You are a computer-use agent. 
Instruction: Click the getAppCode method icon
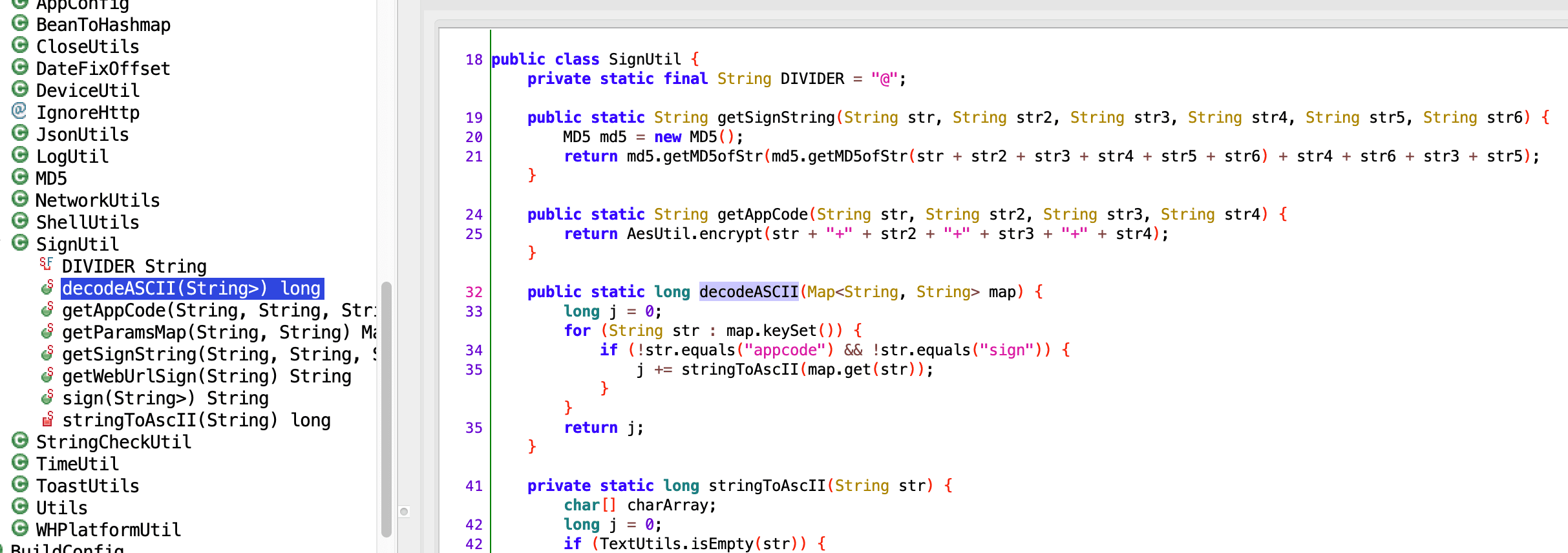(x=47, y=309)
